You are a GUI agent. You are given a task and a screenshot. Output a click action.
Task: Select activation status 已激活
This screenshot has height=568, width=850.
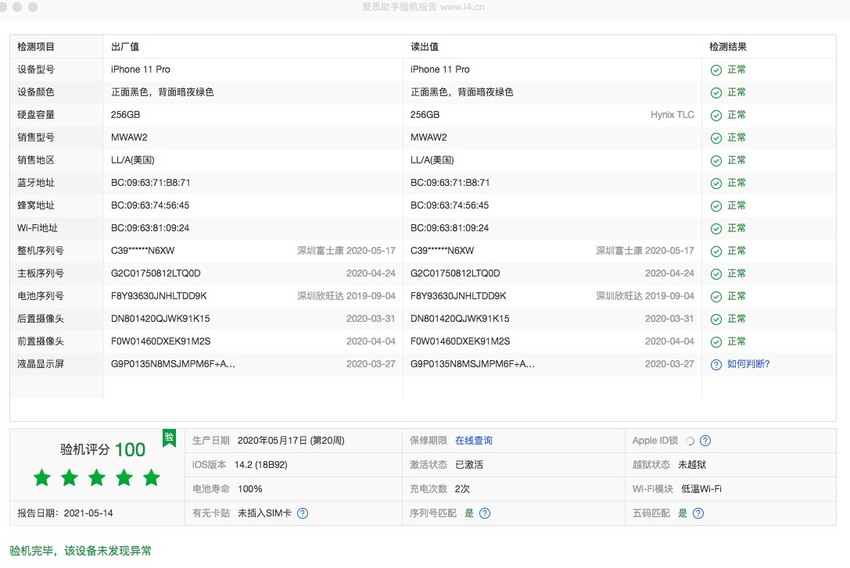point(469,465)
